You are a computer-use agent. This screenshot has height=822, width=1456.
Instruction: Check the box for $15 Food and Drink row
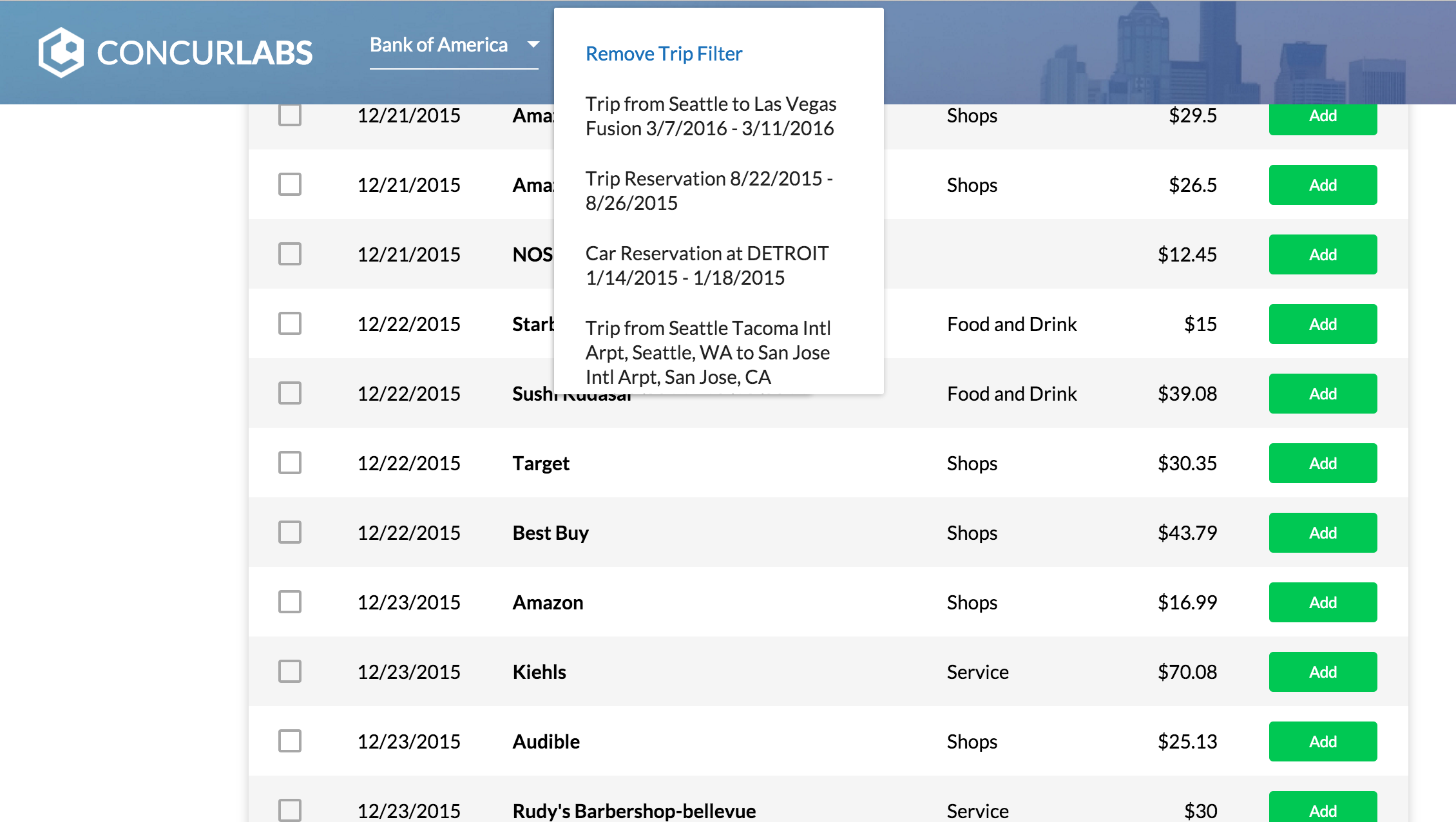290,323
